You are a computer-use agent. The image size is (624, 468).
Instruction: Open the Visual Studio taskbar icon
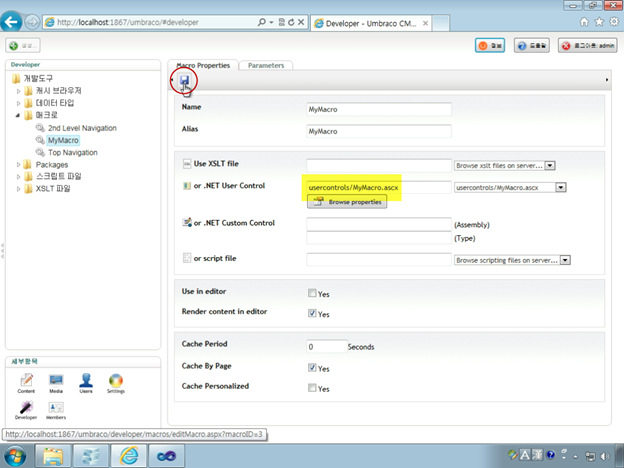[x=166, y=456]
